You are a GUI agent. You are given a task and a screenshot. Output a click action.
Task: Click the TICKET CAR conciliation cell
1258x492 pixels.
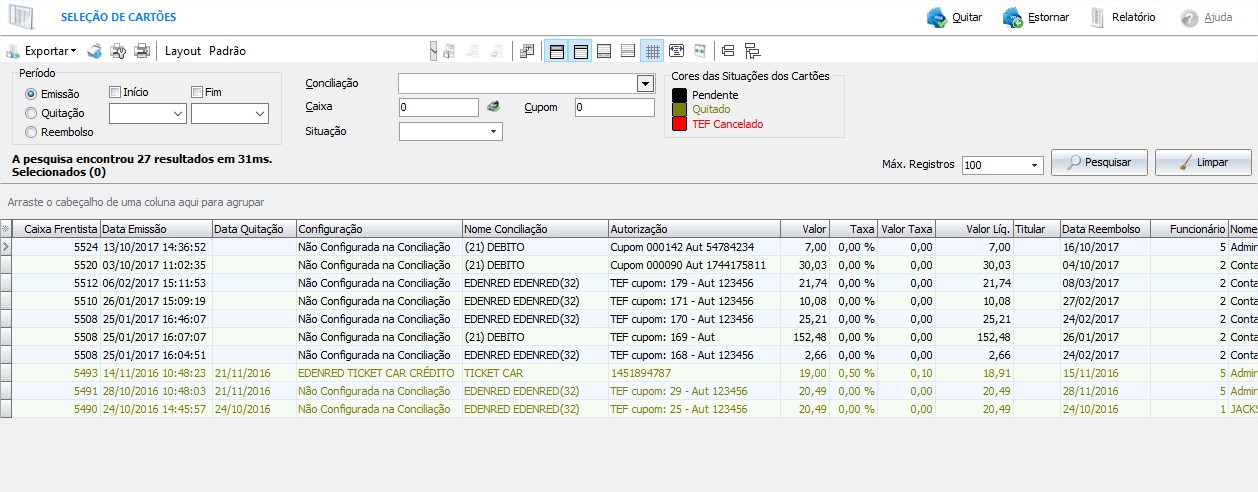(x=535, y=372)
